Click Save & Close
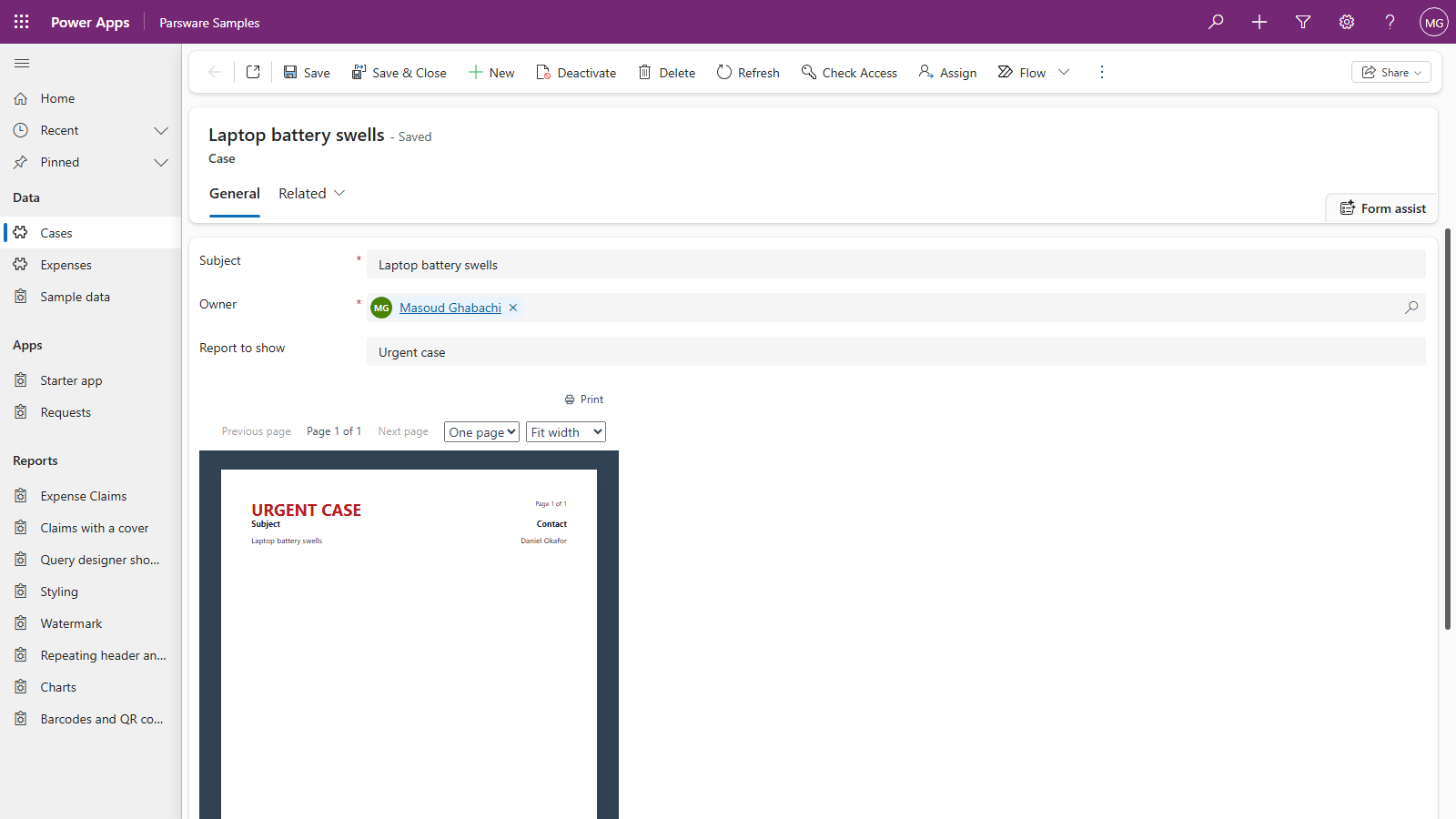 click(399, 72)
